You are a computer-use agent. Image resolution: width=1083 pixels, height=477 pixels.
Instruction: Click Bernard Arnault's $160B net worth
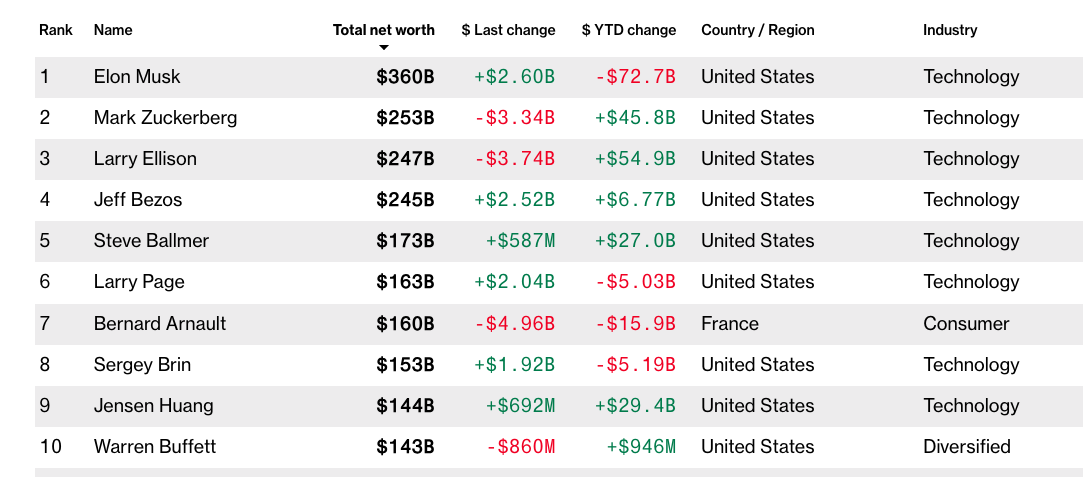click(x=405, y=324)
